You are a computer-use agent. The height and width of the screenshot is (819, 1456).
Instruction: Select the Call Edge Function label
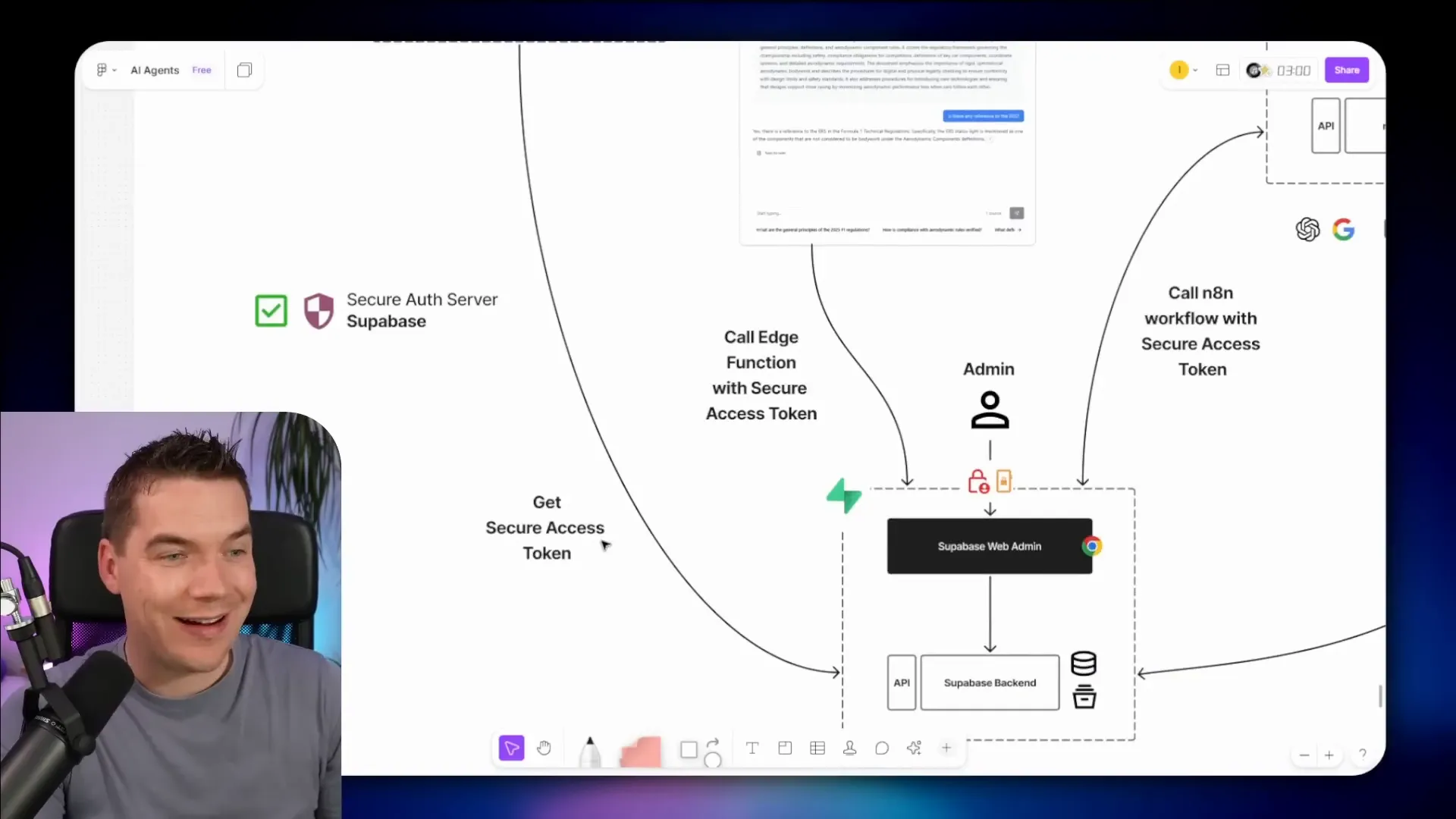761,375
